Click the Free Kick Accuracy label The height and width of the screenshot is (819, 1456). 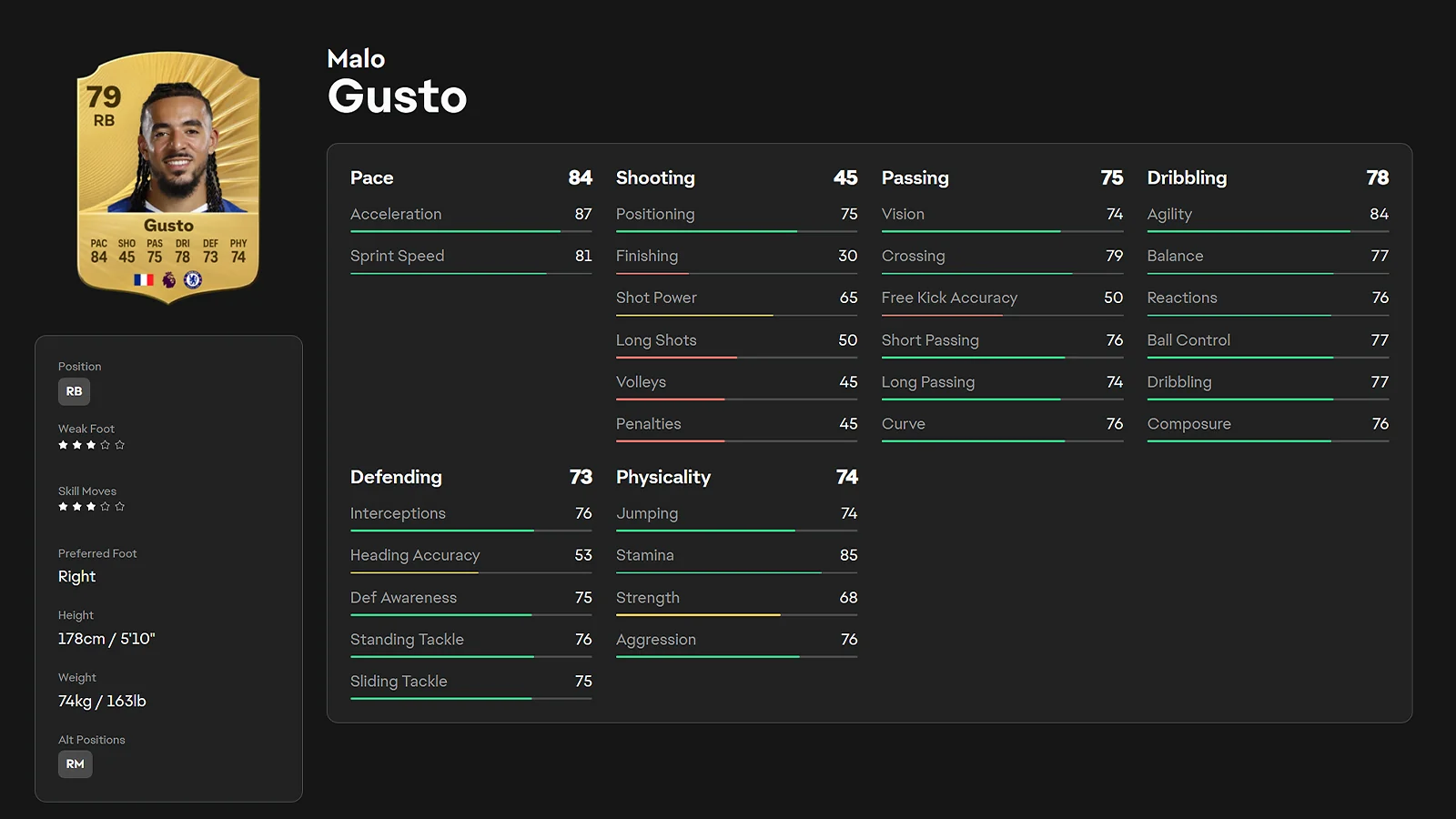(x=949, y=298)
